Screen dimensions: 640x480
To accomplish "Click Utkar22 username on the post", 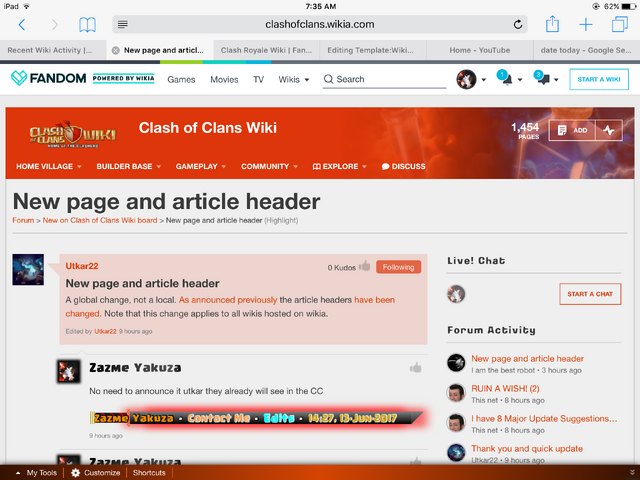I will coord(82,266).
